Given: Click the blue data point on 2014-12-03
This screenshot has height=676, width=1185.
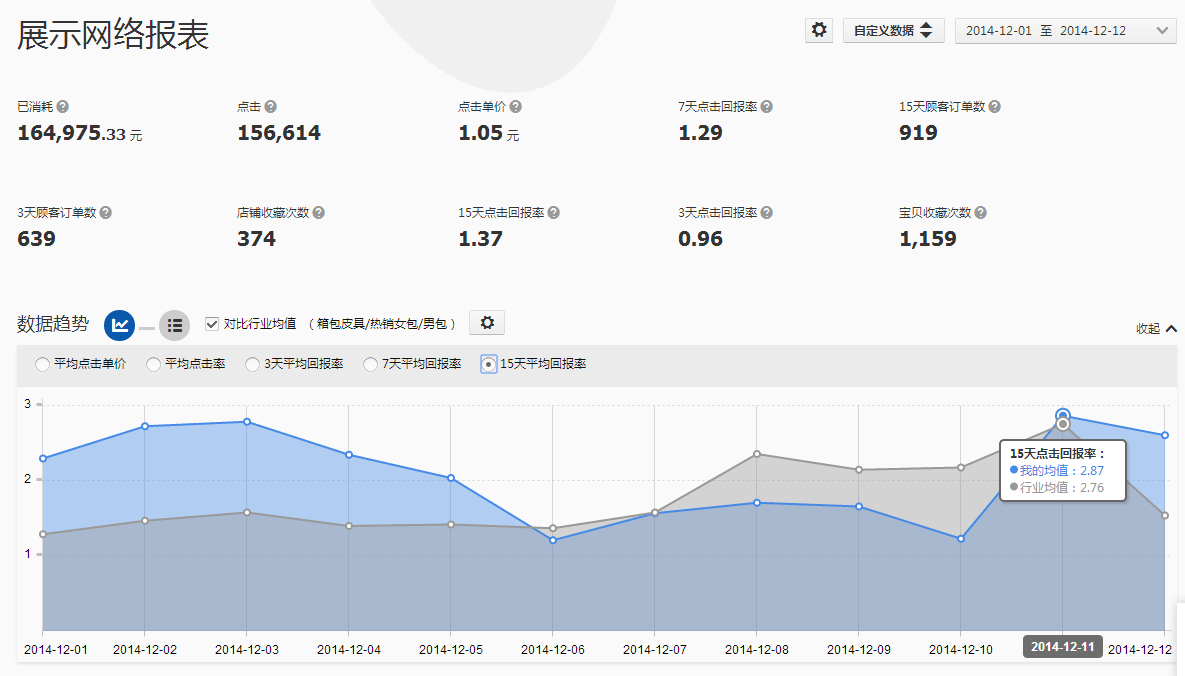Looking at the screenshot, I should coord(247,422).
